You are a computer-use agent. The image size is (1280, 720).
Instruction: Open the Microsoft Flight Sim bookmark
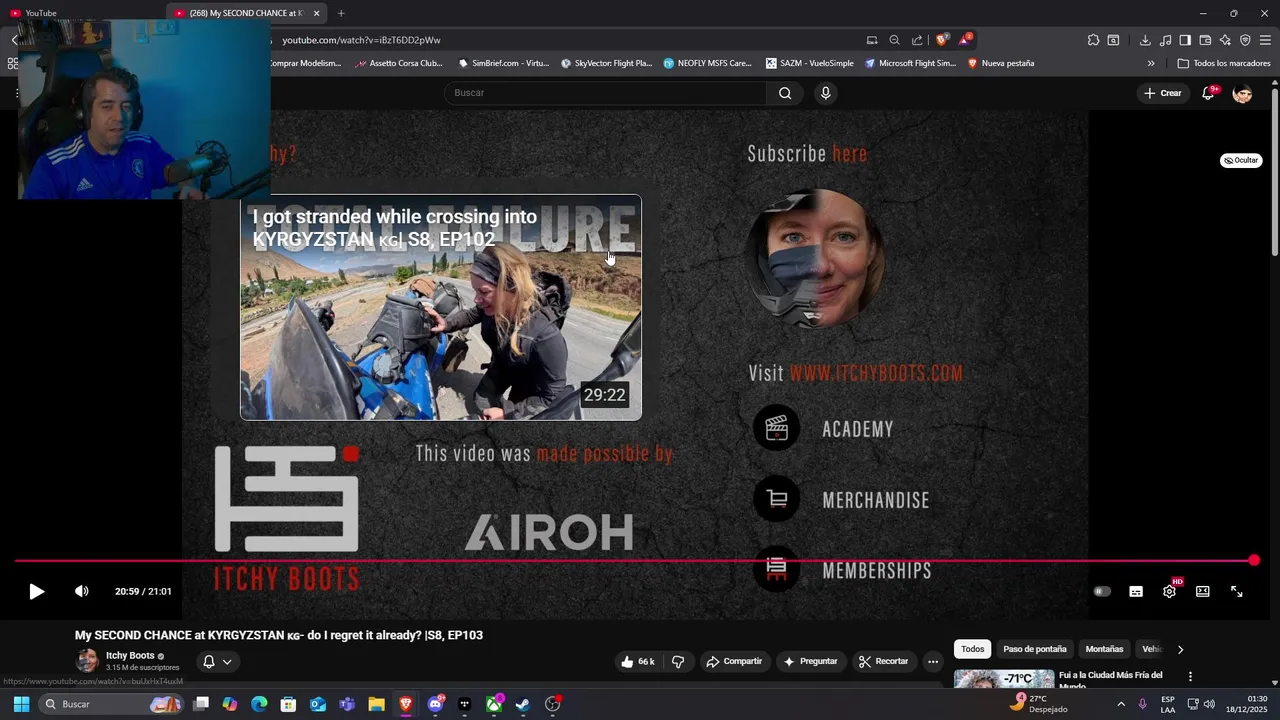click(x=911, y=63)
